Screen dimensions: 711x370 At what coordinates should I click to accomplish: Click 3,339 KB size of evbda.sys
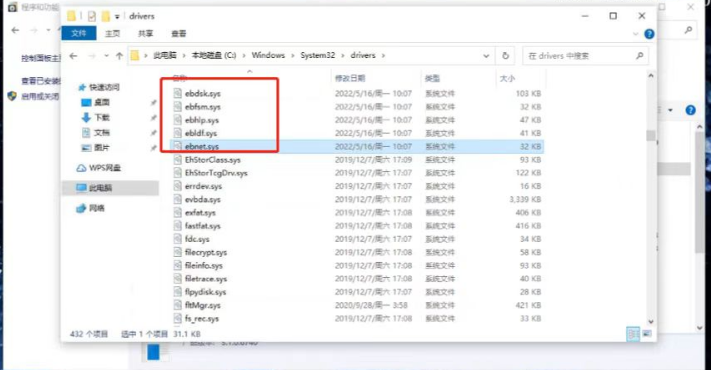point(525,199)
